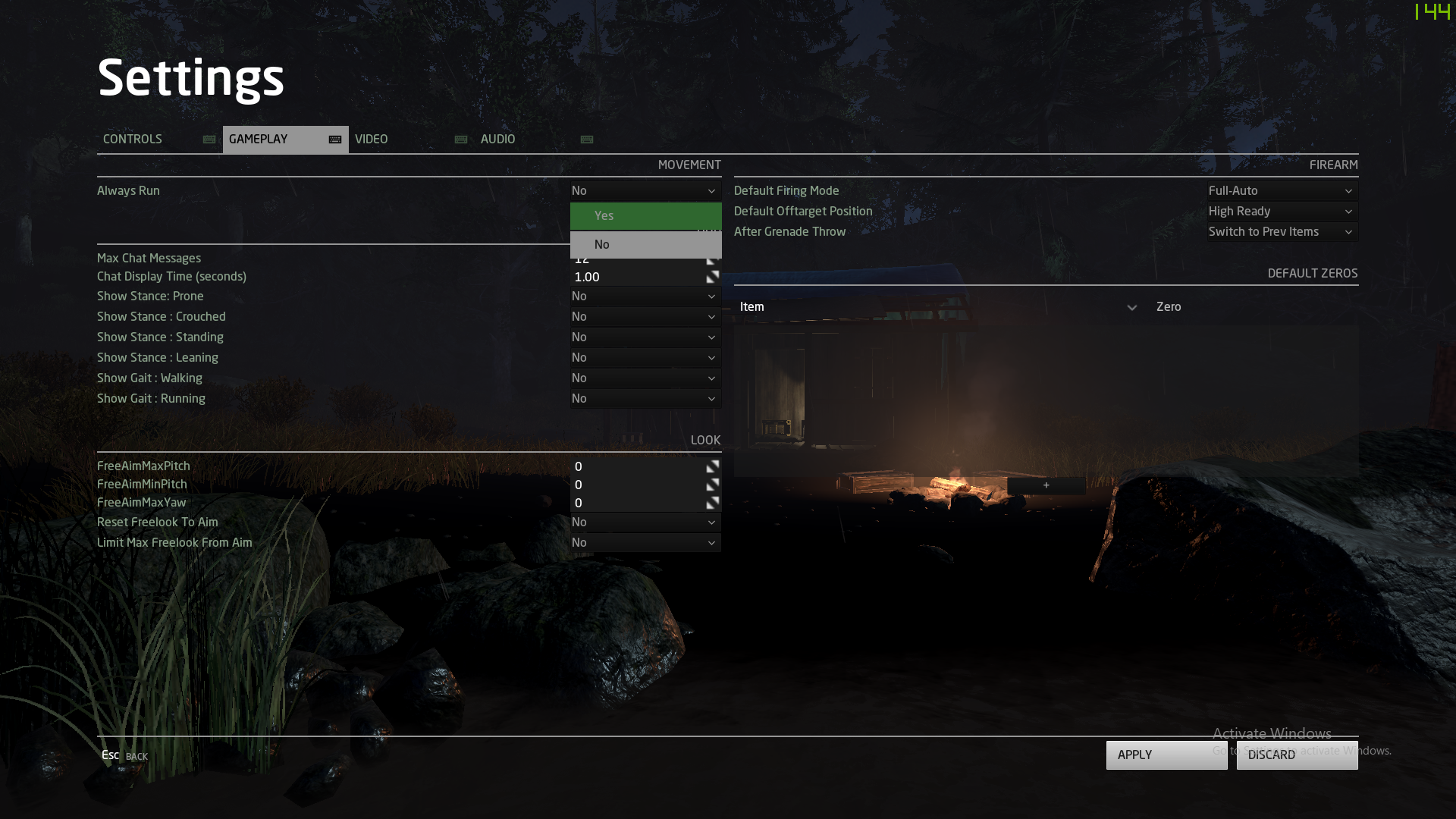Click keyboard icon on Audio tab
1456x819 pixels.
587,140
